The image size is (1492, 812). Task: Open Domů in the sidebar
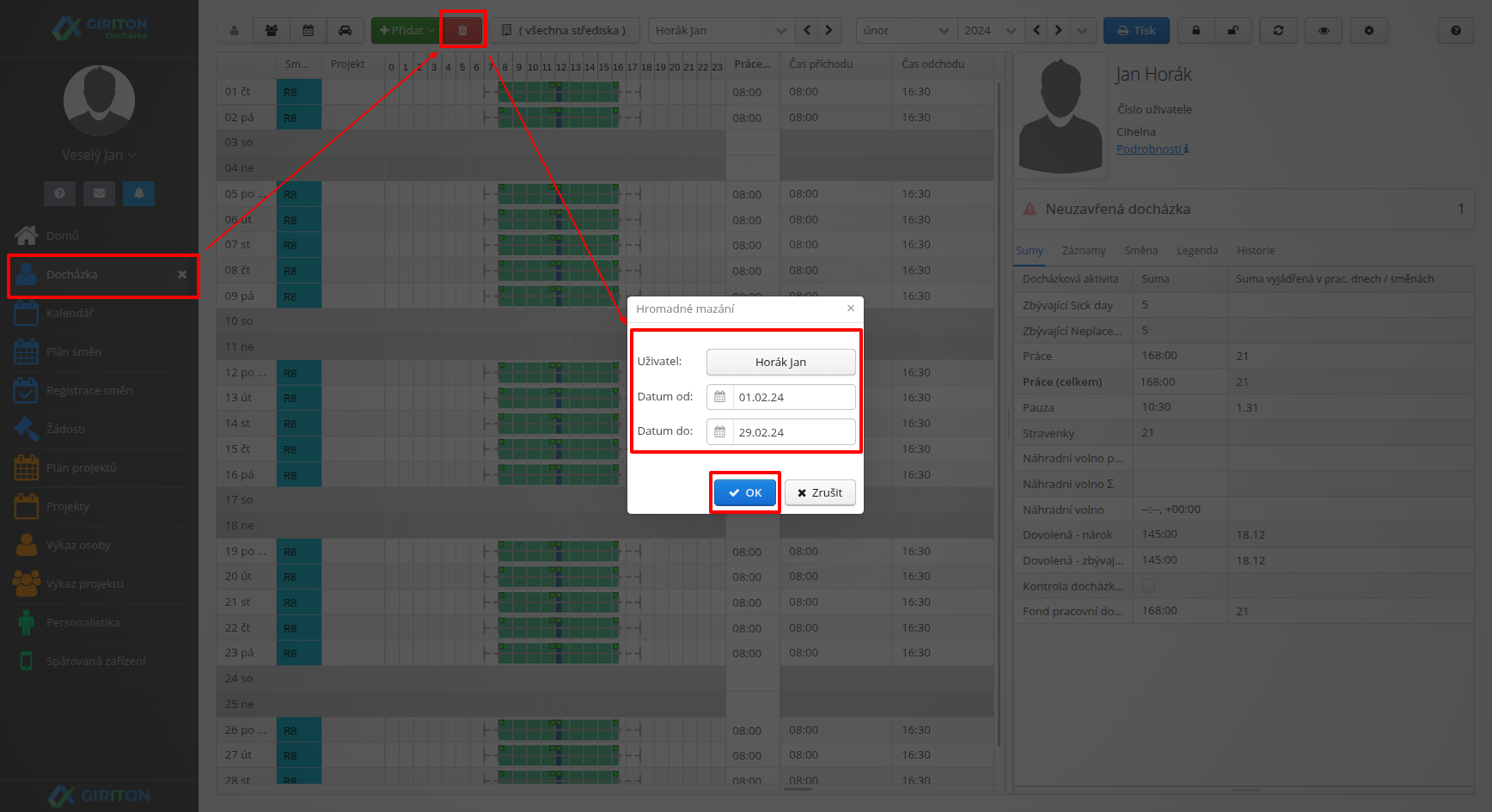click(100, 235)
